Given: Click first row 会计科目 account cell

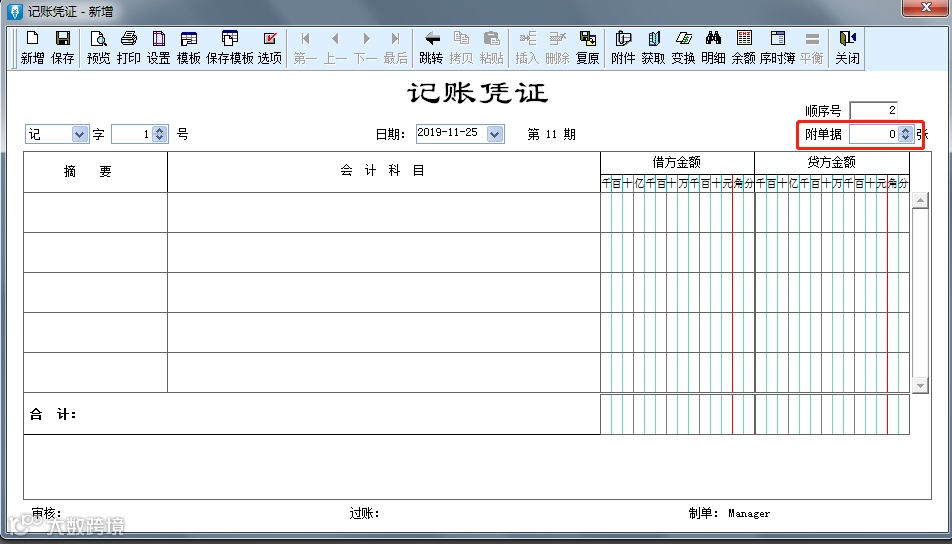Looking at the screenshot, I should [x=384, y=212].
